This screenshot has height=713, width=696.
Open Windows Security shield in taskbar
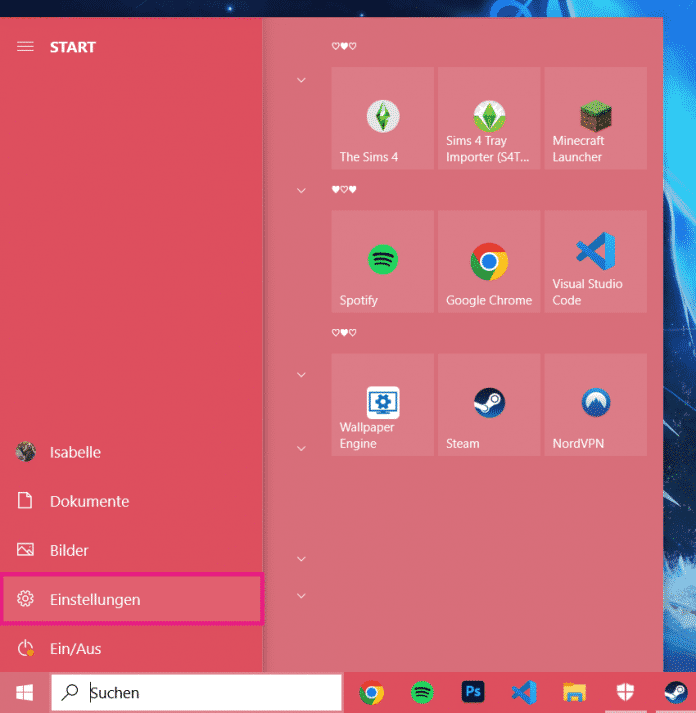(625, 692)
